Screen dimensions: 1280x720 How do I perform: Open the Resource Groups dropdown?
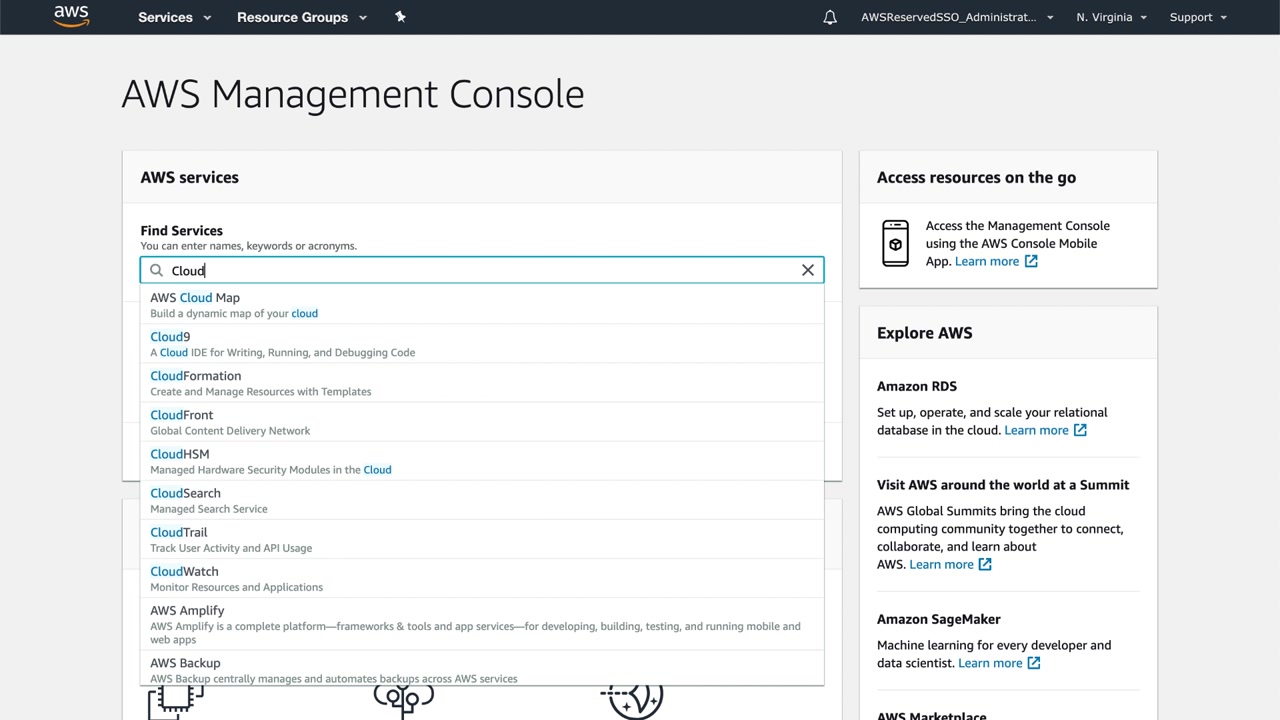tap(301, 17)
